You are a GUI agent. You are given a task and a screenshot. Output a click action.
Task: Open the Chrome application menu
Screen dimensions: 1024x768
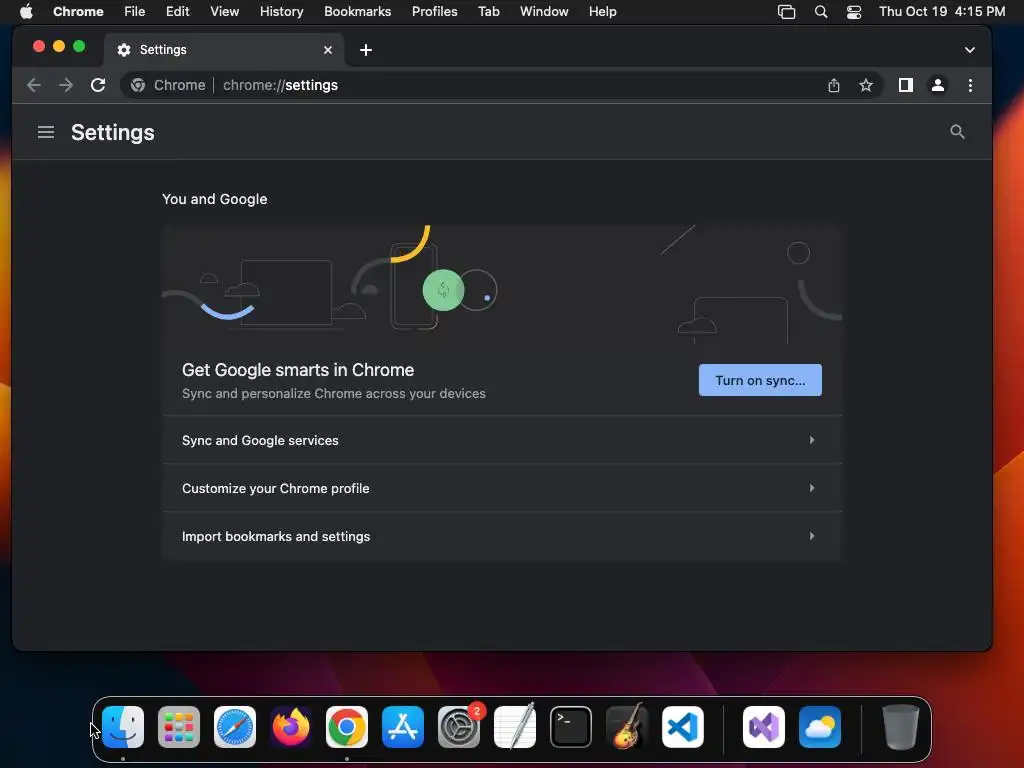pos(78,11)
